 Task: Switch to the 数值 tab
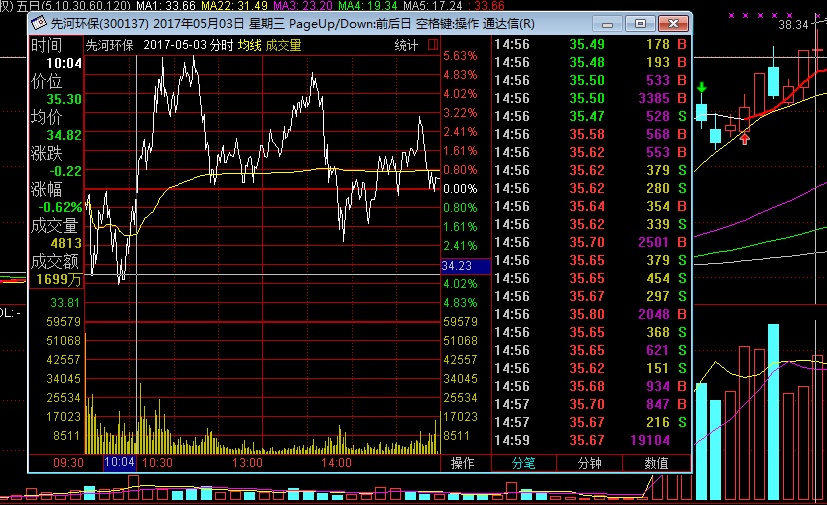[656, 463]
